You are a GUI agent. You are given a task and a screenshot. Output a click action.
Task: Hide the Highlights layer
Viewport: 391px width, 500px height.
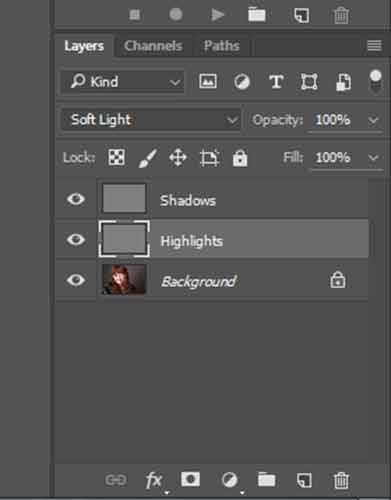point(76,239)
